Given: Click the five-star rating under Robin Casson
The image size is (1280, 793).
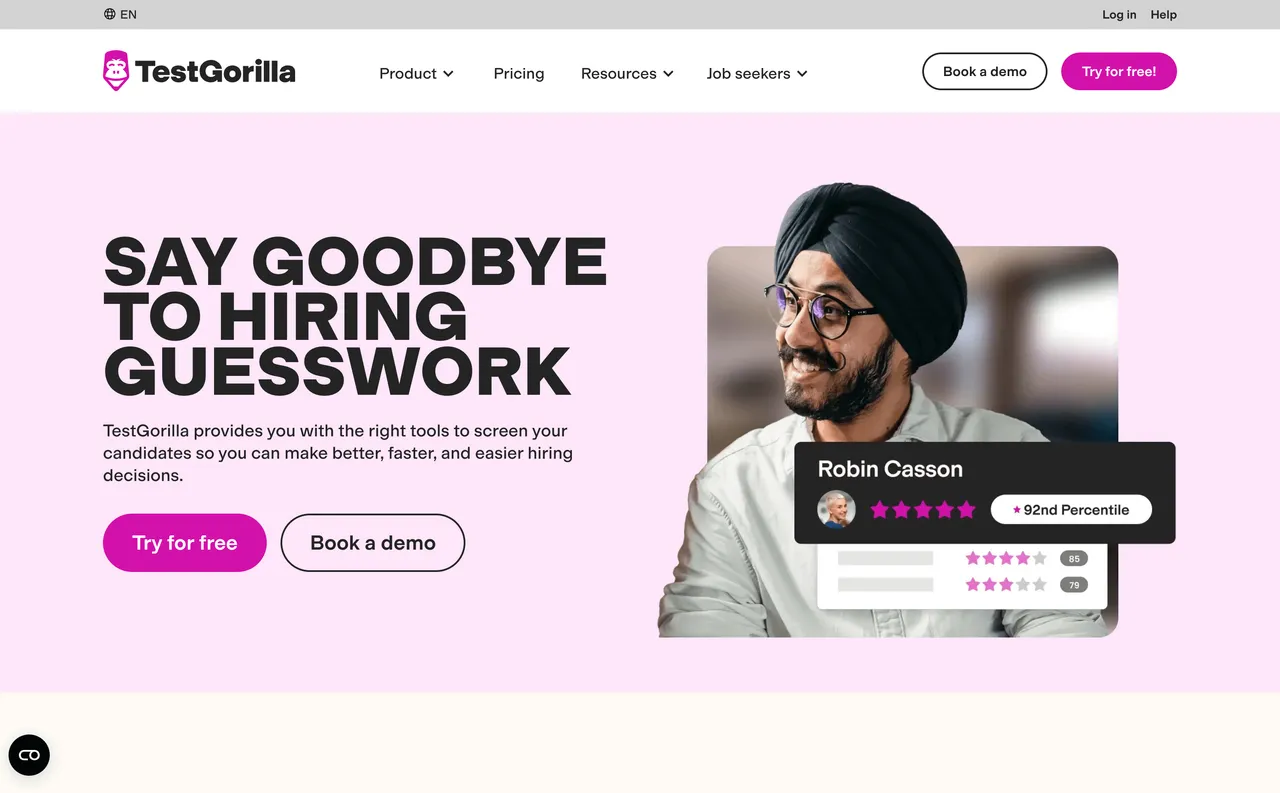Looking at the screenshot, I should point(922,510).
